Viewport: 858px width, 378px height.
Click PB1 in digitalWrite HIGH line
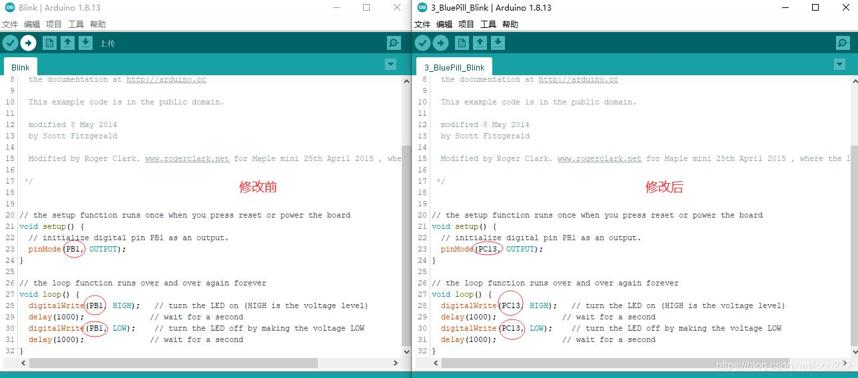pyautogui.click(x=96, y=306)
